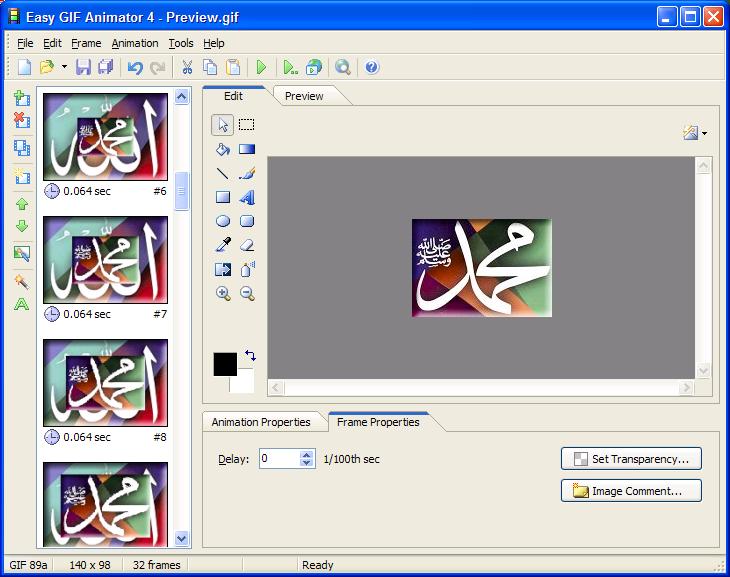The image size is (730, 577).
Task: Click the black foreground color swatch
Action: tap(225, 364)
